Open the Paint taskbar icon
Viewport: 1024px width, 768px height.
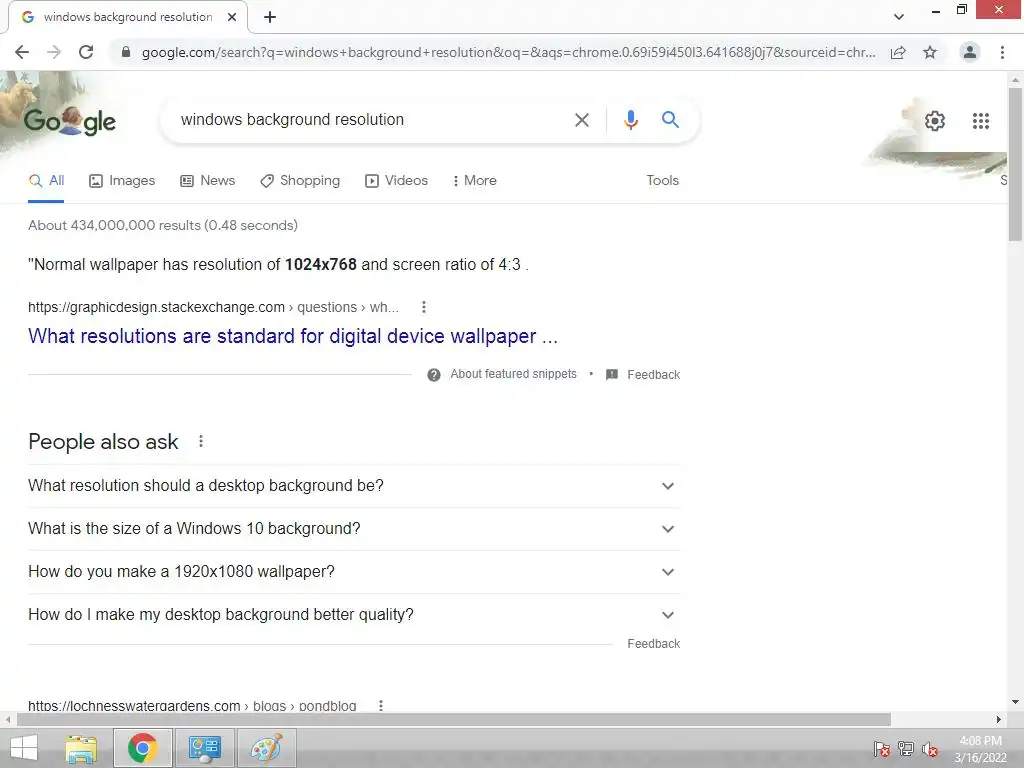[x=266, y=748]
